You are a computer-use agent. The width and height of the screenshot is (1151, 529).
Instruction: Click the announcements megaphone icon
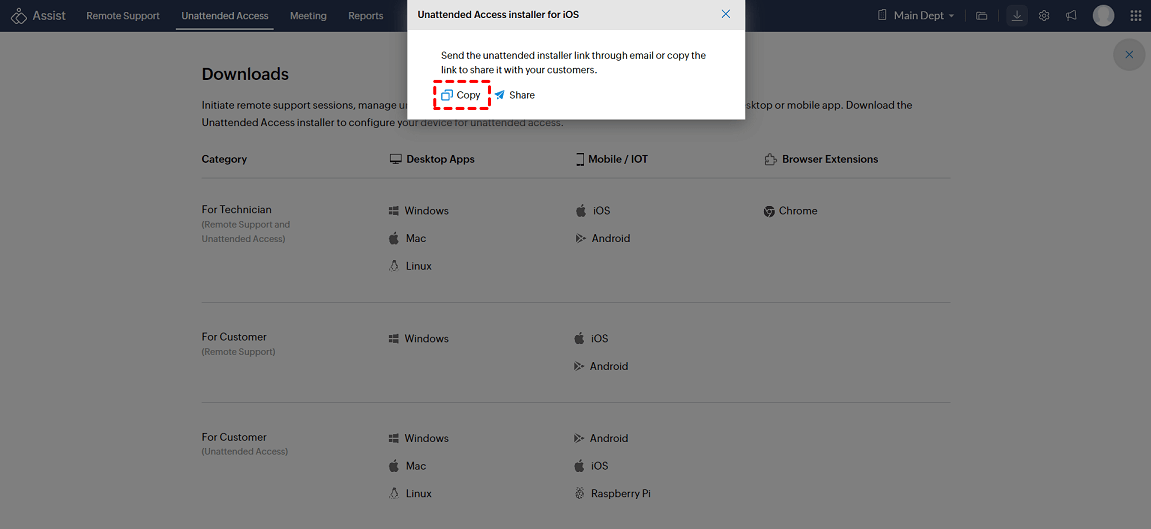tap(1072, 15)
